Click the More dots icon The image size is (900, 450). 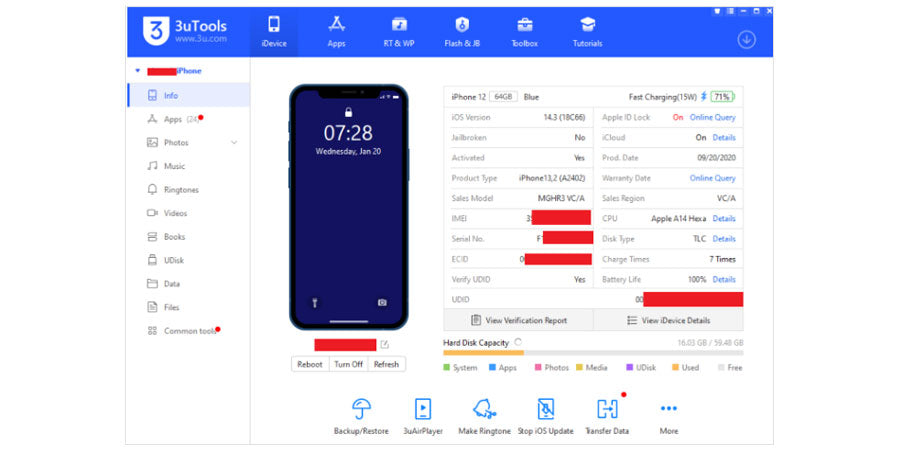point(669,409)
